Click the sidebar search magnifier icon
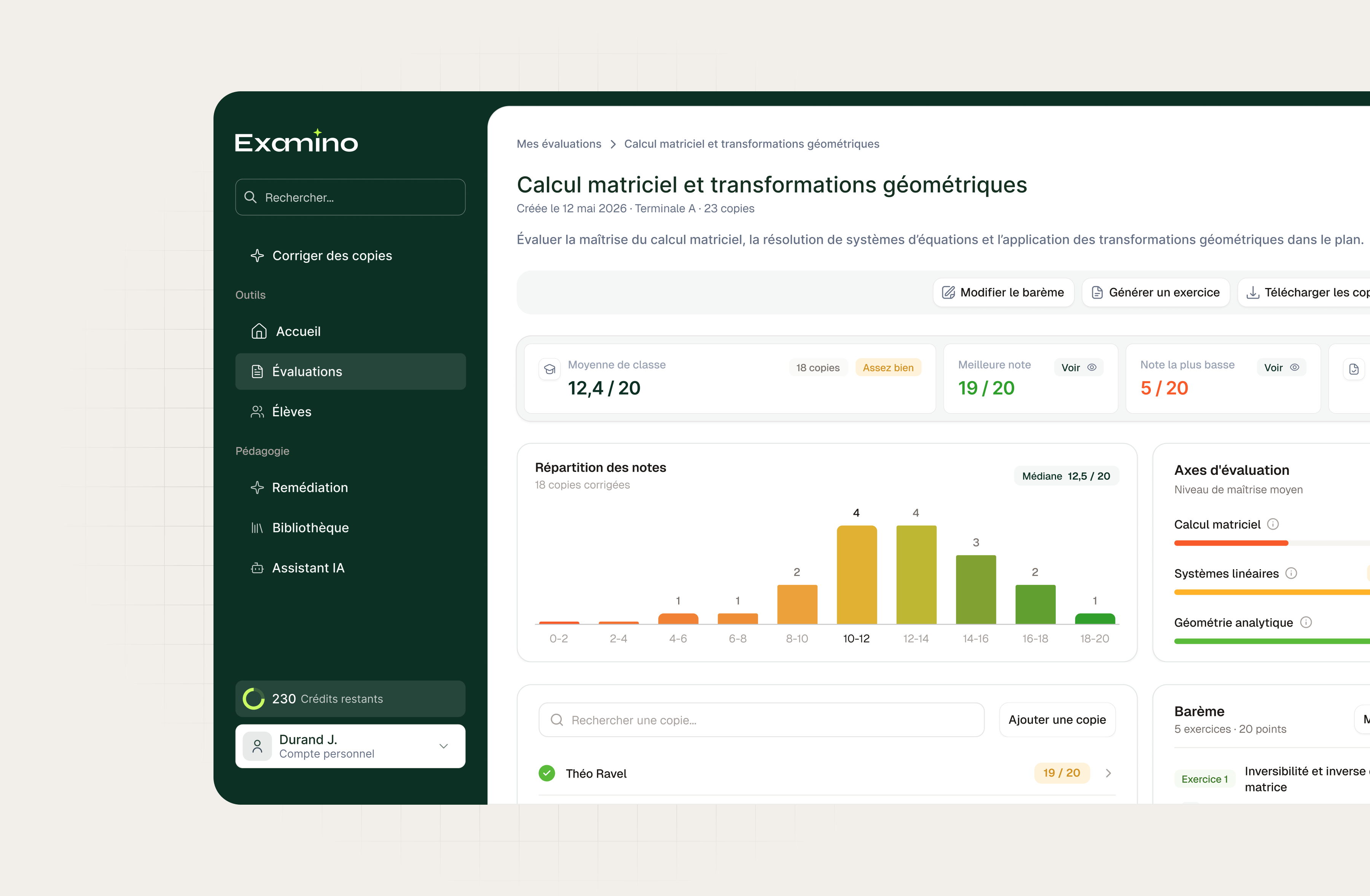1370x896 pixels. pos(250,197)
